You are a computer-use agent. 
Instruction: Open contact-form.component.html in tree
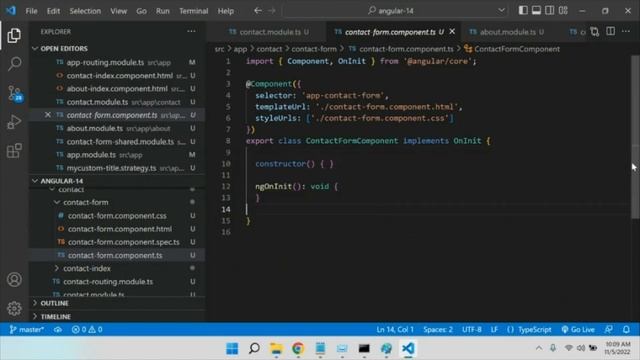click(x=117, y=229)
